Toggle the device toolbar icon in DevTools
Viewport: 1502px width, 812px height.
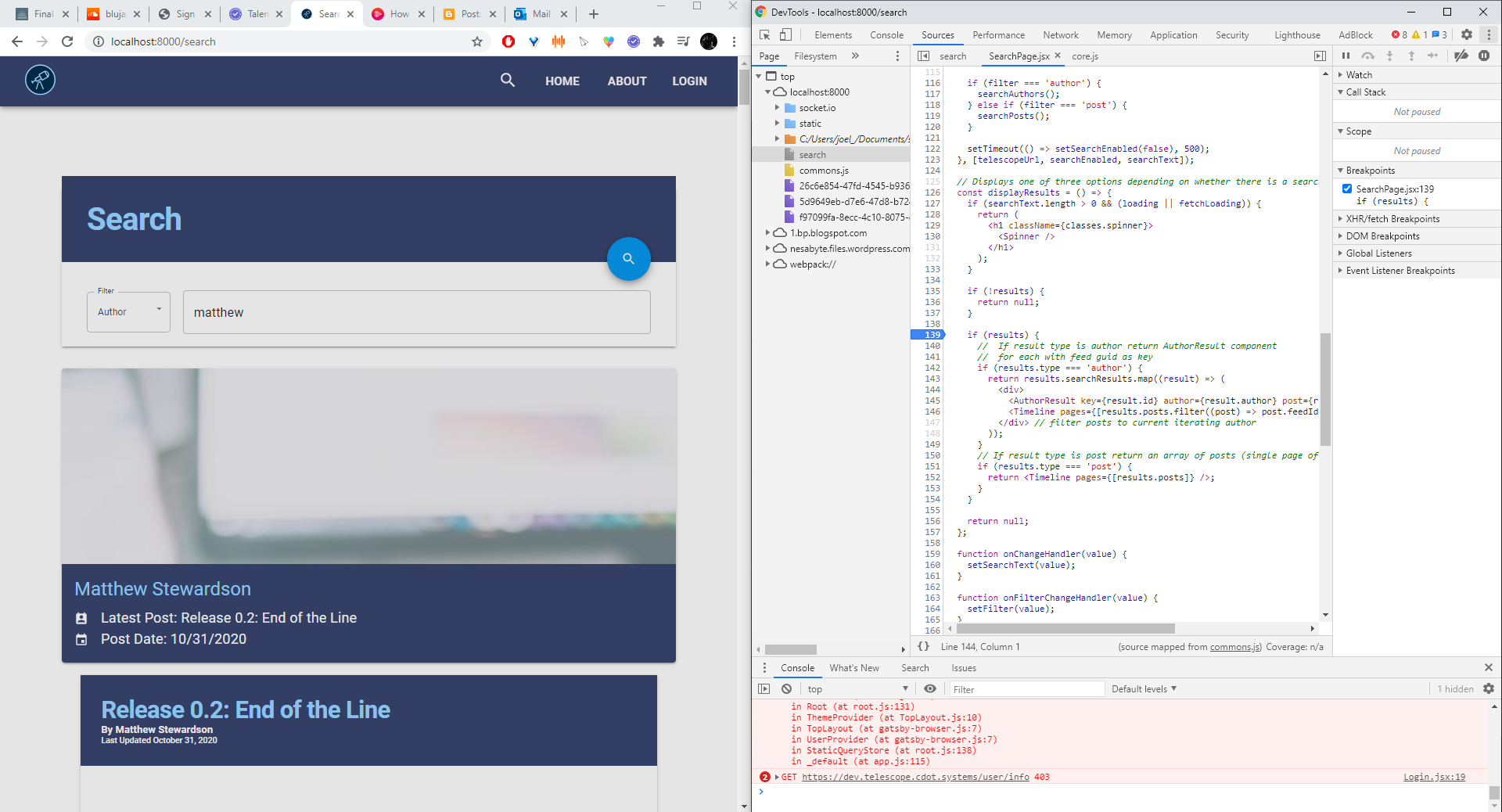tap(786, 34)
